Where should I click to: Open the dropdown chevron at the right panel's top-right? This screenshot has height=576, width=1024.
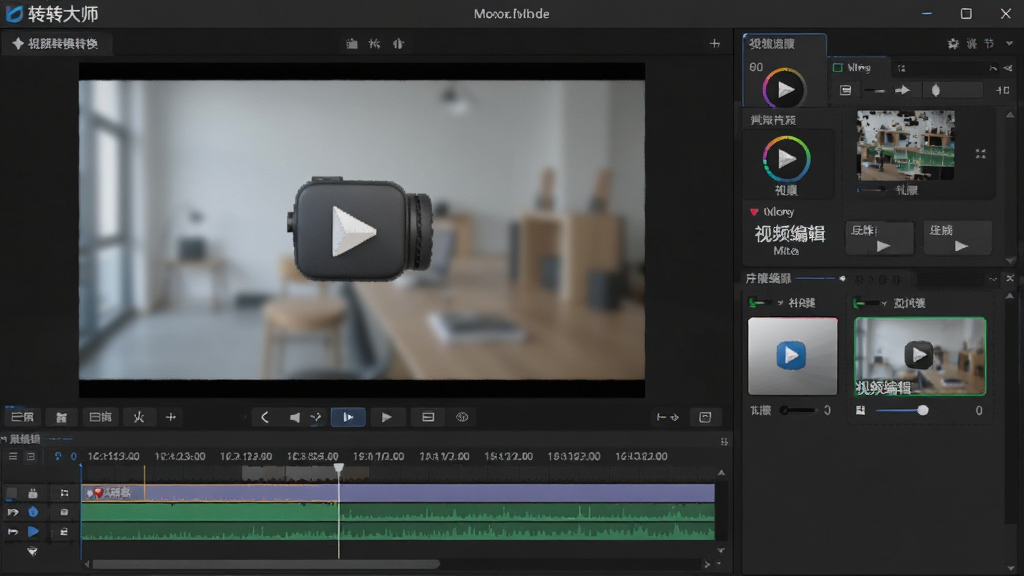coord(1010,44)
